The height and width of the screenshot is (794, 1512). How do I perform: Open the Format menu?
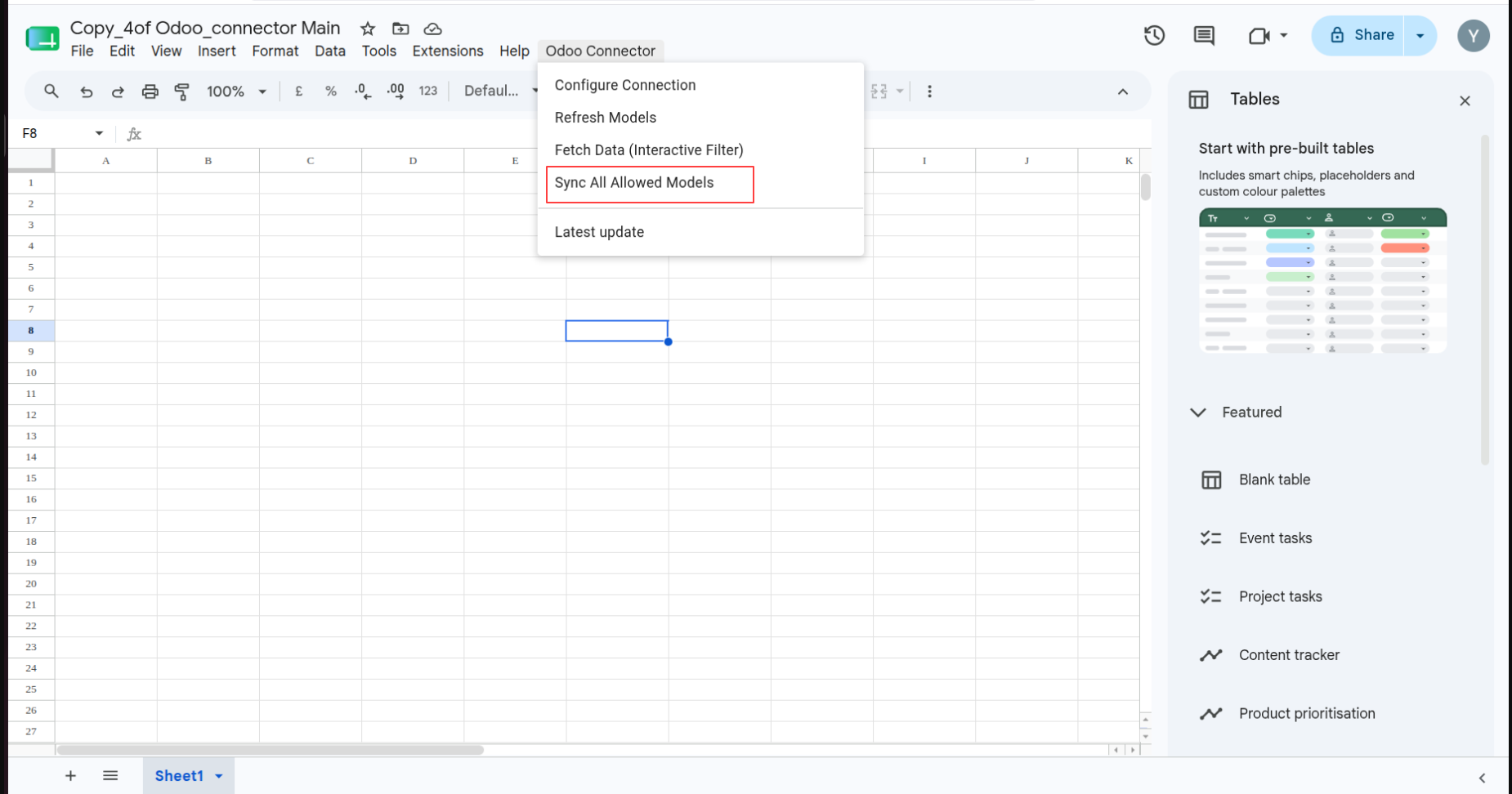pos(275,51)
